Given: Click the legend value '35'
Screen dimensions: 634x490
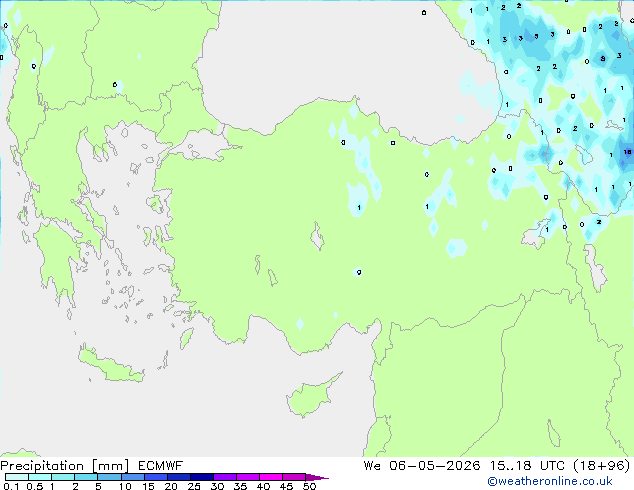Looking at the screenshot, I should click(x=240, y=486).
